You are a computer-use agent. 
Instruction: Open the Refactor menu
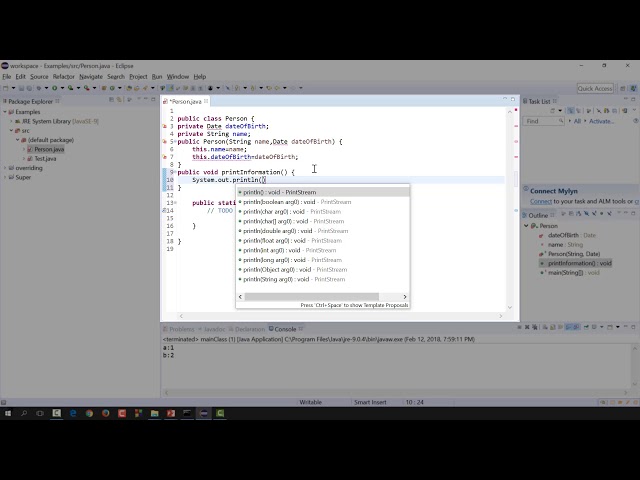click(64, 77)
